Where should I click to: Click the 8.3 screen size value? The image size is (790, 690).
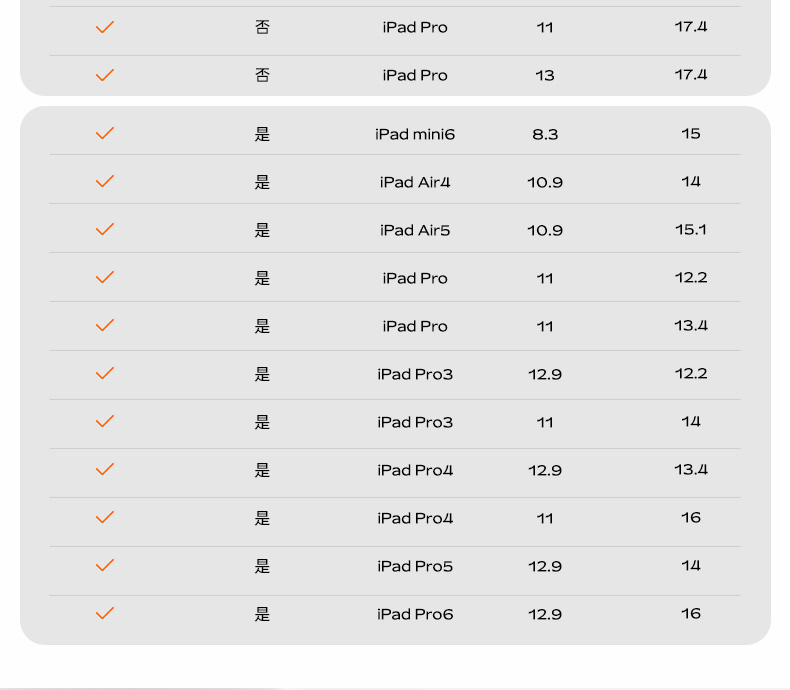(x=545, y=134)
